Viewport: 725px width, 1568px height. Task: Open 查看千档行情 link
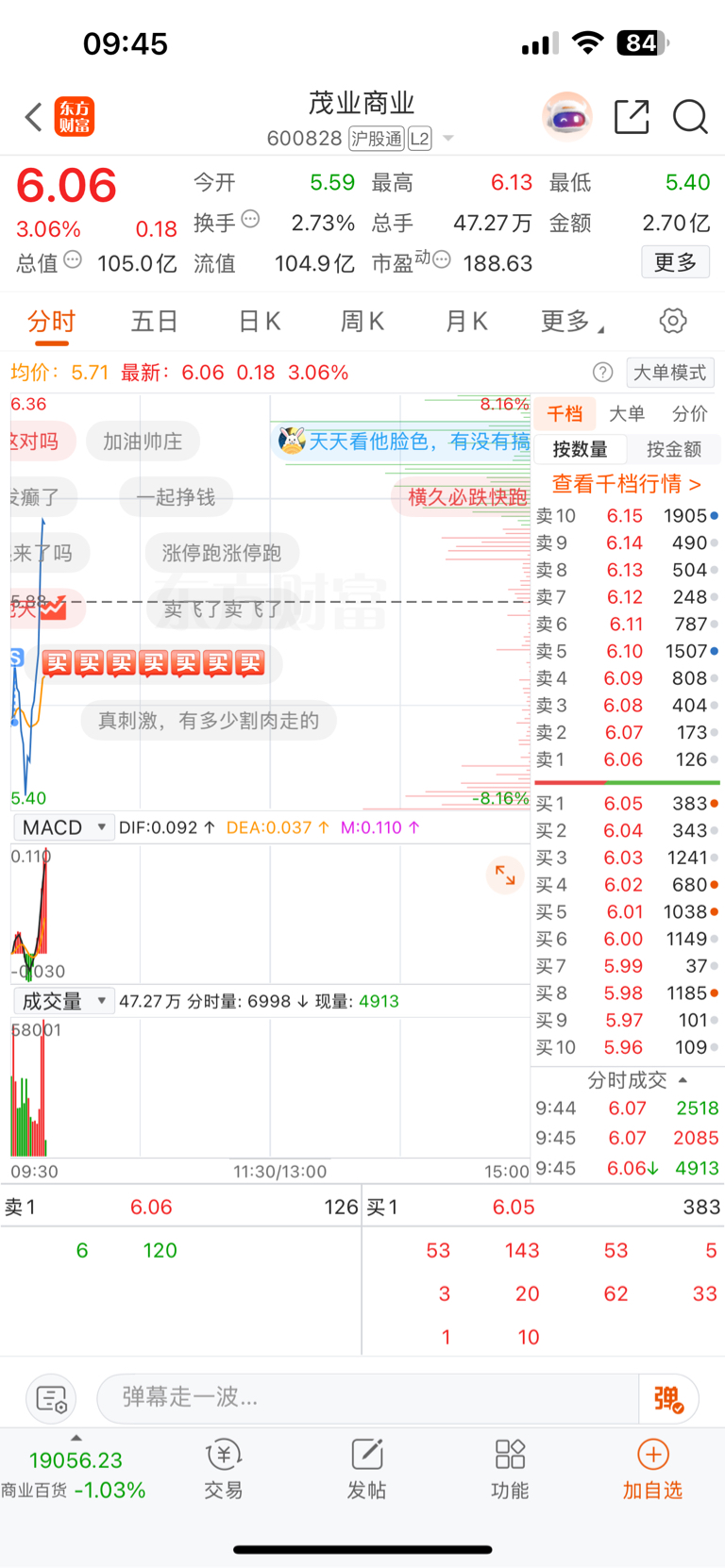pyautogui.click(x=626, y=484)
